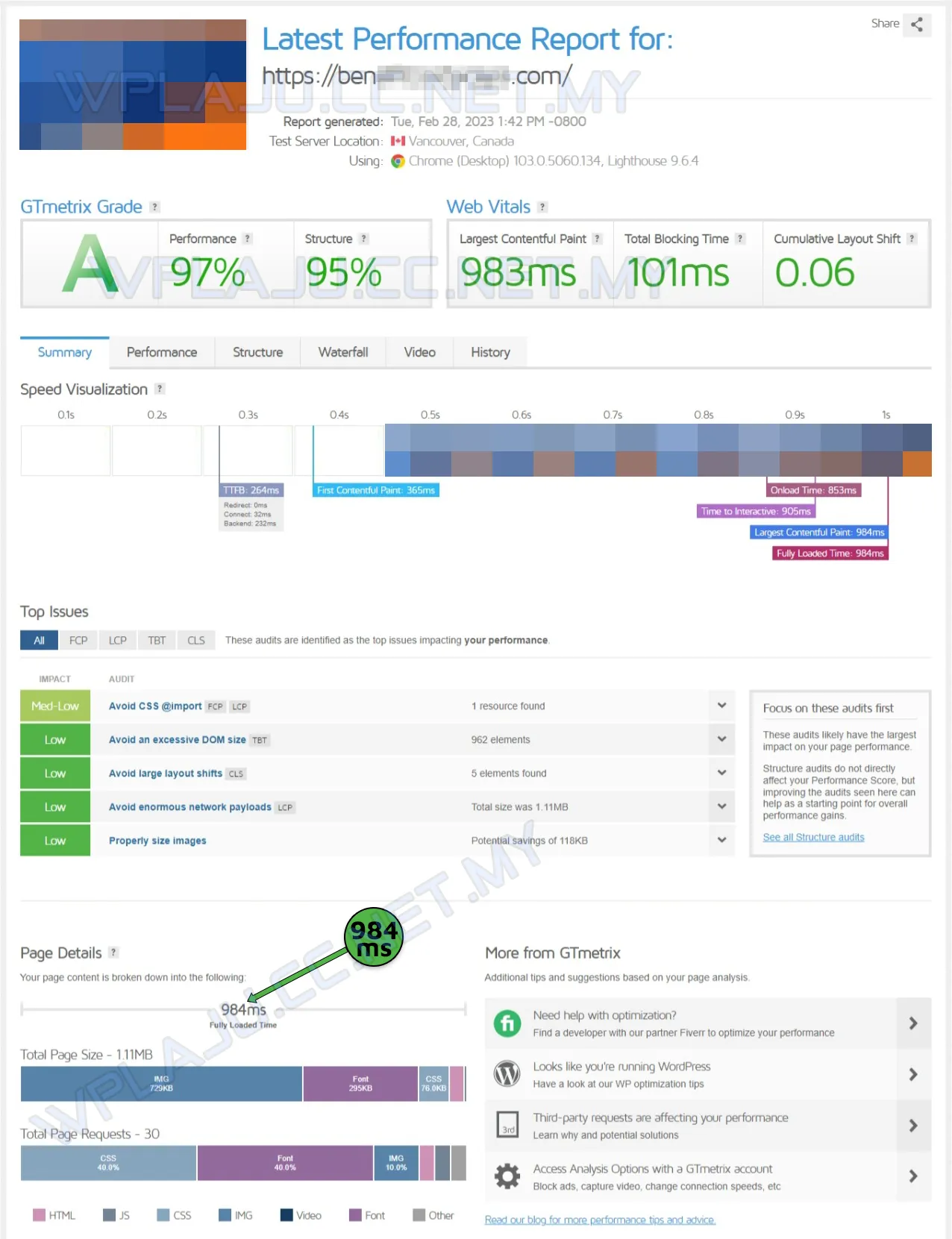Open the blog performance tips link
The width and height of the screenshot is (952, 1239).
pos(600,1220)
